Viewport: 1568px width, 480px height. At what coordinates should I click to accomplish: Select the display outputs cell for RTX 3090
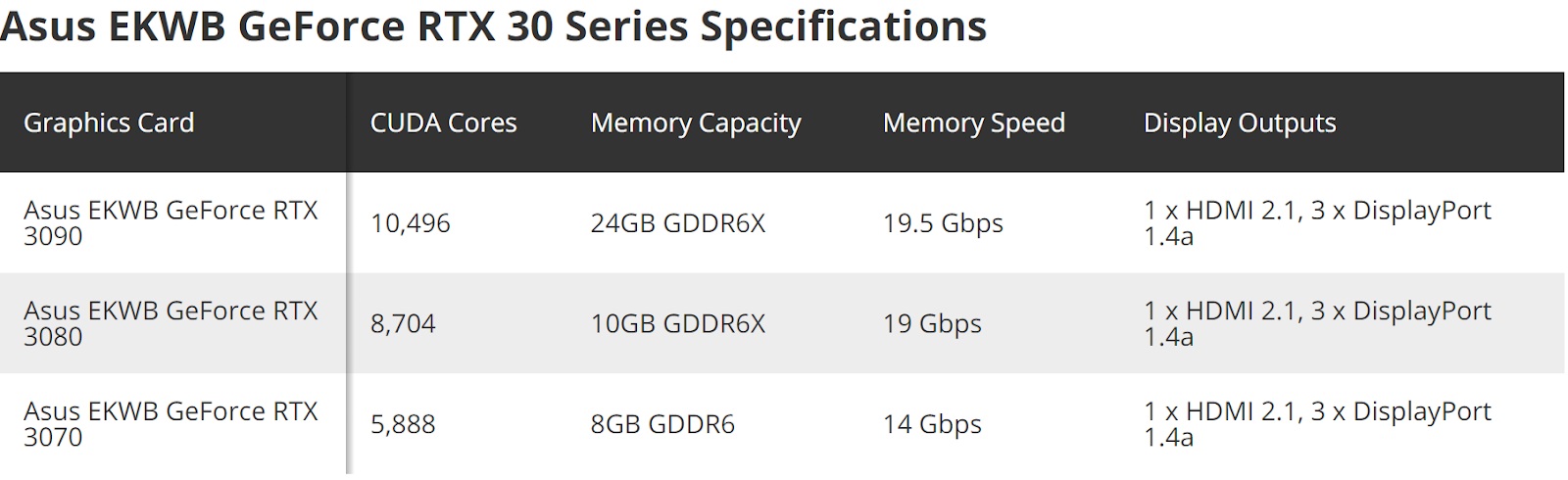tap(1317, 223)
